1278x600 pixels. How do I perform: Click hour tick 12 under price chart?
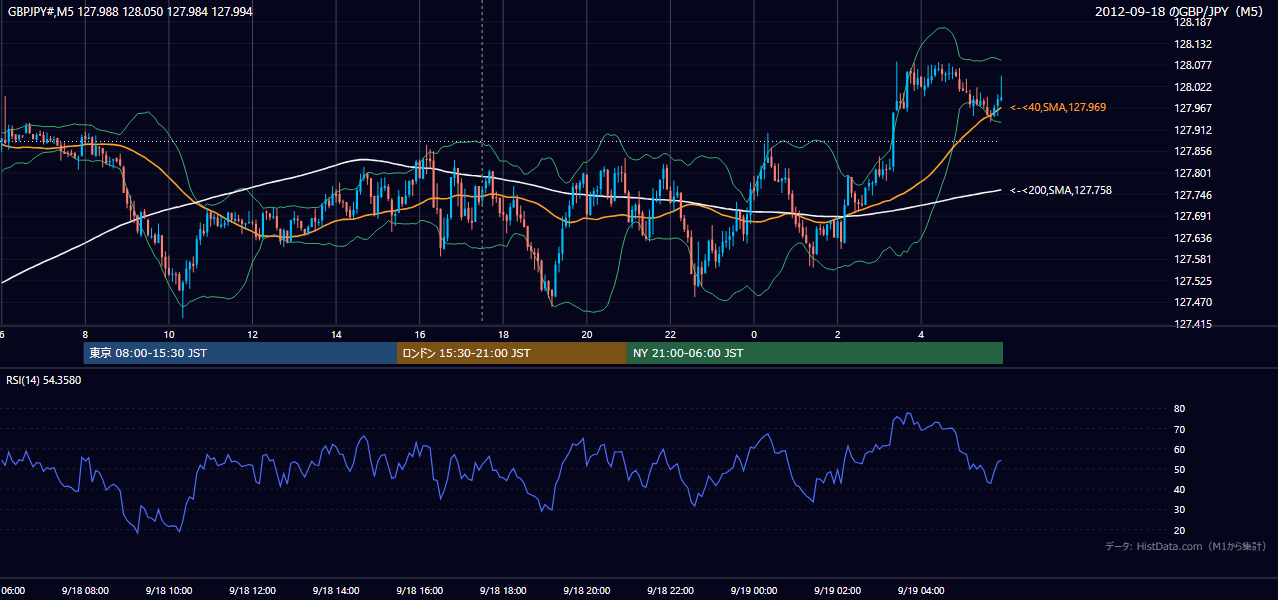pyautogui.click(x=253, y=334)
